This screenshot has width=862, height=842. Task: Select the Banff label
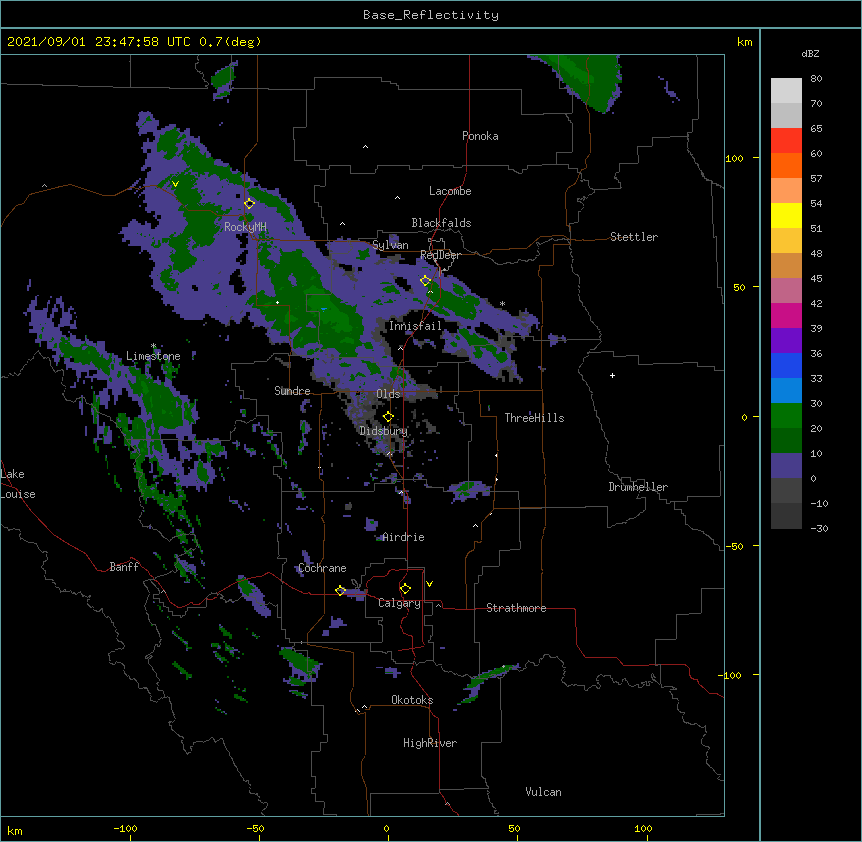[x=124, y=567]
